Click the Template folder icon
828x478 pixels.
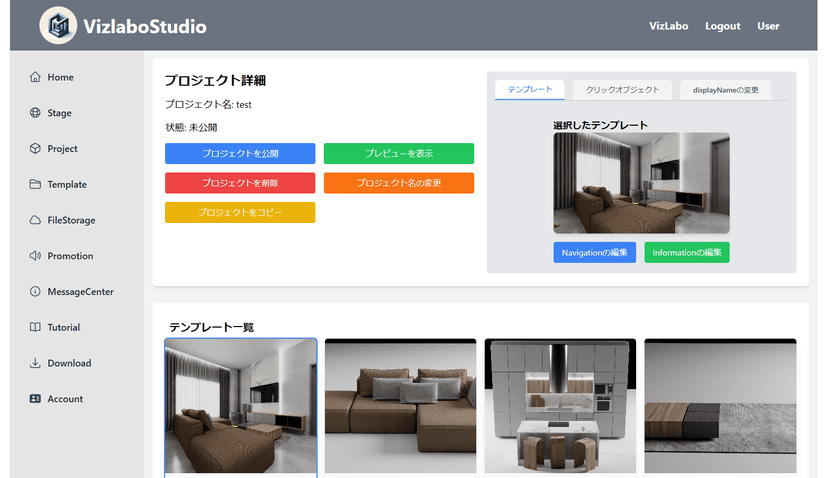click(x=35, y=184)
